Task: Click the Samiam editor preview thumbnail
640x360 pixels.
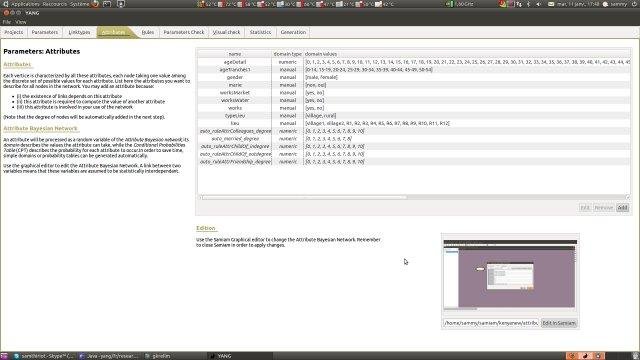Action: click(510, 274)
